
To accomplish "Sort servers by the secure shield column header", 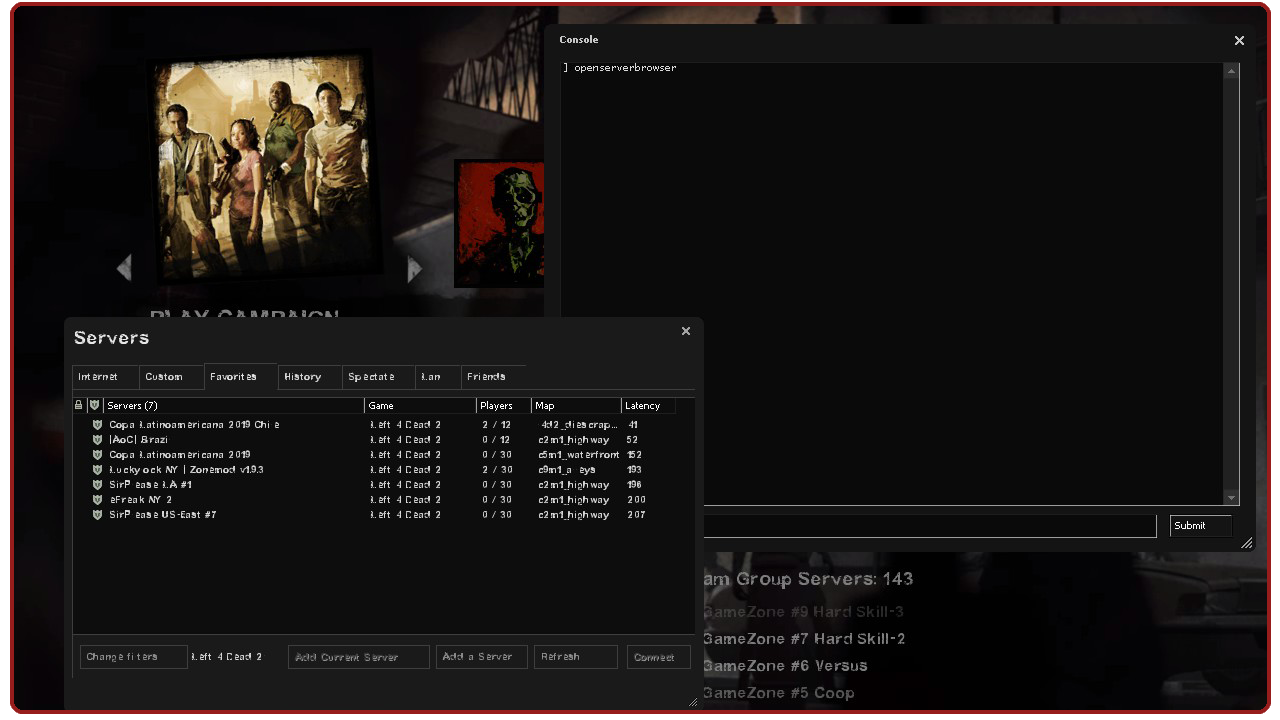I will pyautogui.click(x=94, y=405).
